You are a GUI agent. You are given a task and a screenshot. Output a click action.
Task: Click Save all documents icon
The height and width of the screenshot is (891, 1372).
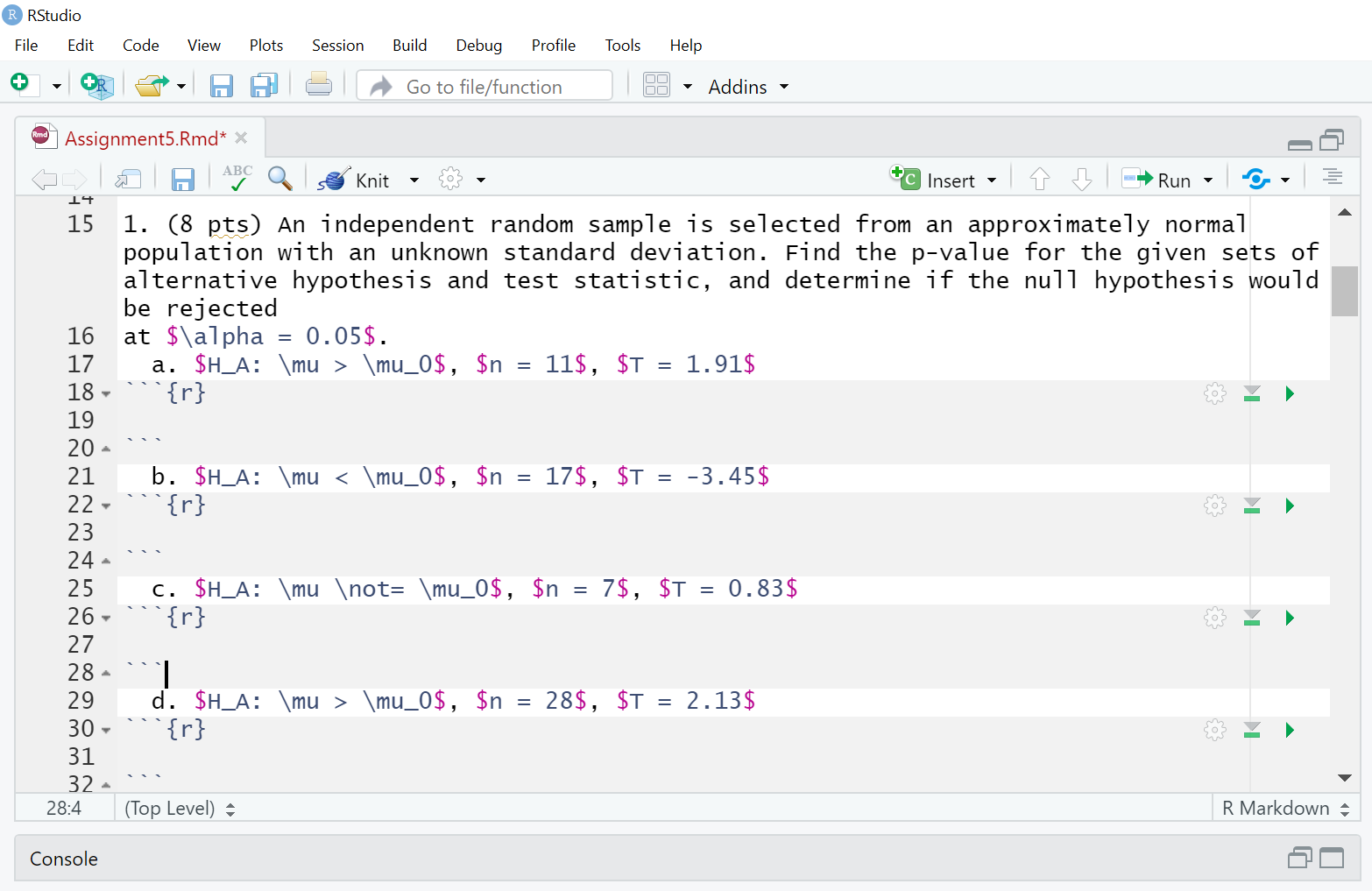point(264,85)
